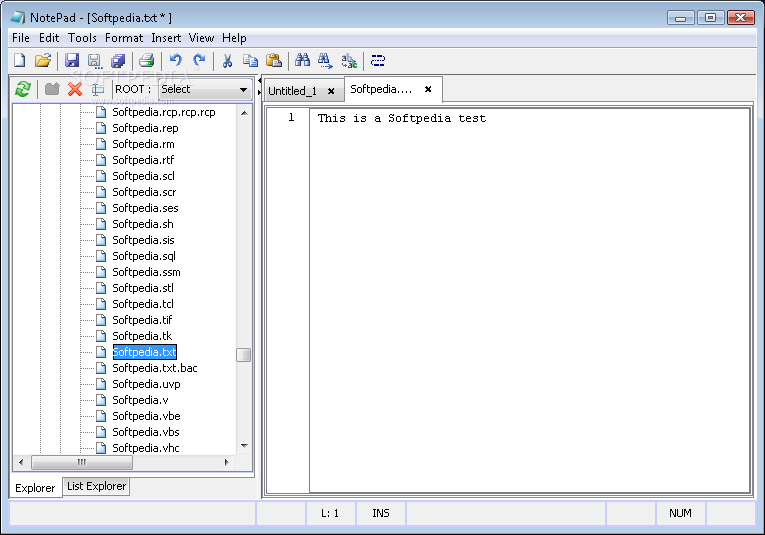This screenshot has height=535, width=765.
Task: Select Softpedia.stl file
Action: [143, 288]
